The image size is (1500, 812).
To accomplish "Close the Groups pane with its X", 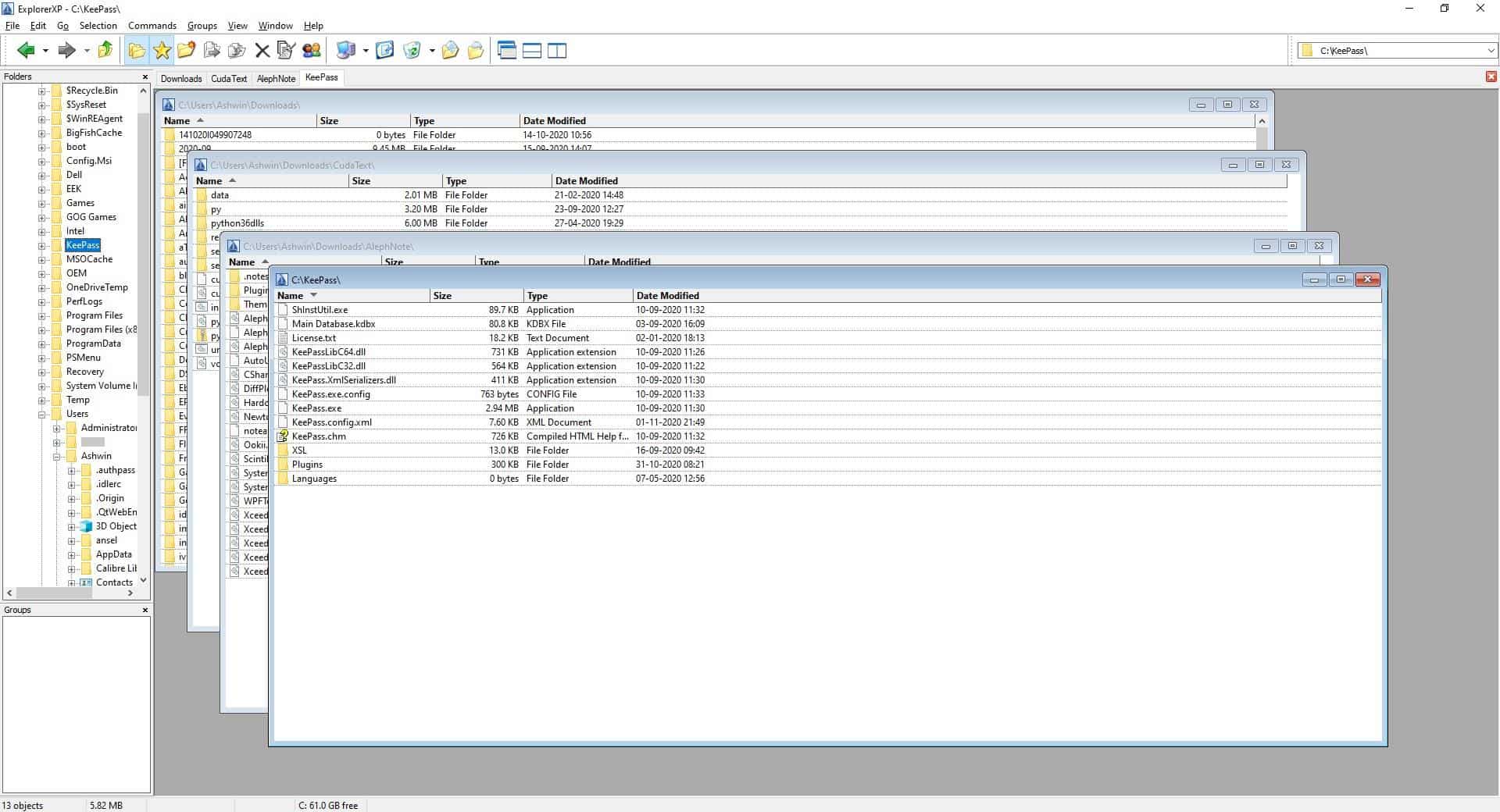I will pos(145,610).
